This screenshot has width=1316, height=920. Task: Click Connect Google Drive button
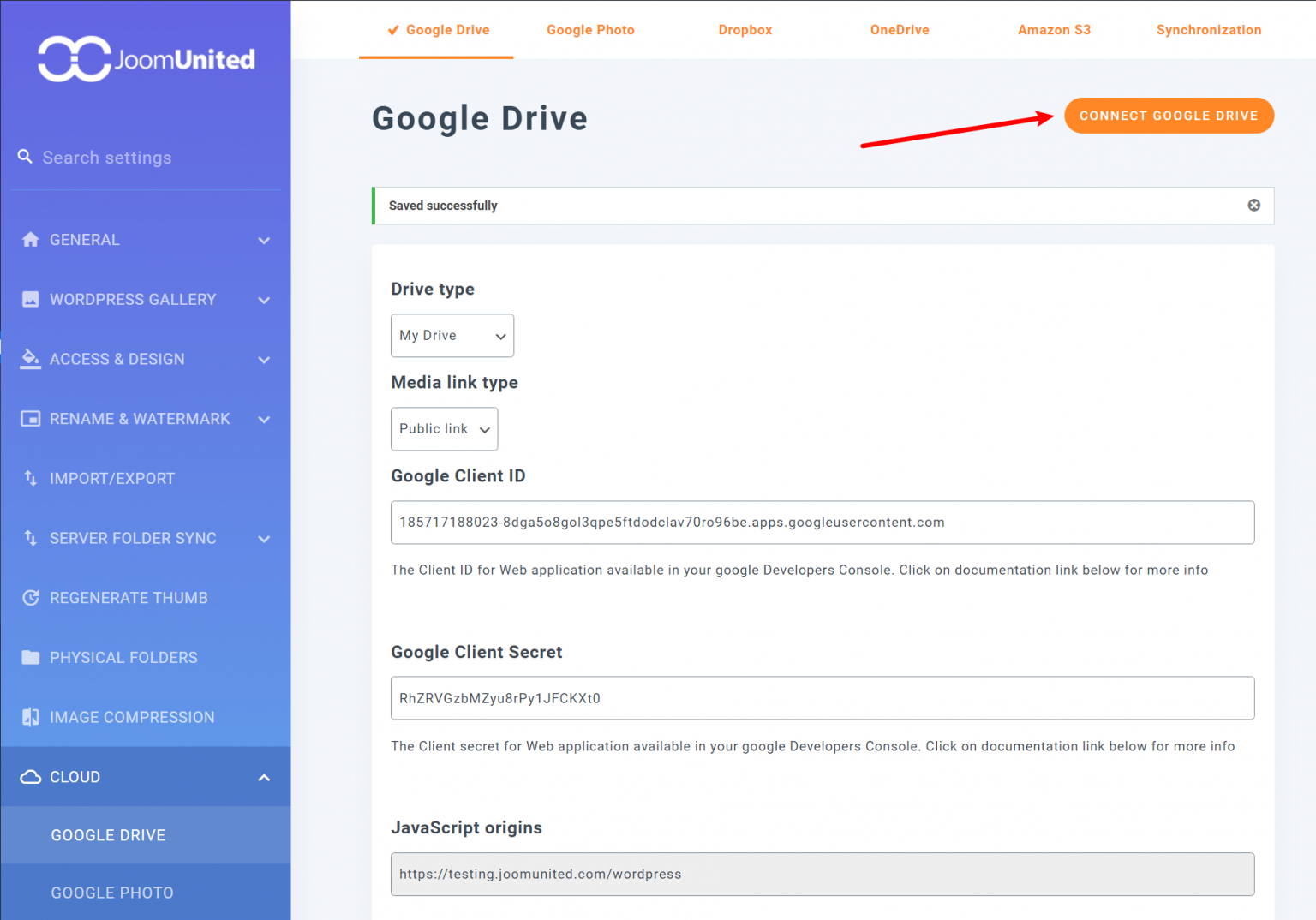tap(1169, 116)
